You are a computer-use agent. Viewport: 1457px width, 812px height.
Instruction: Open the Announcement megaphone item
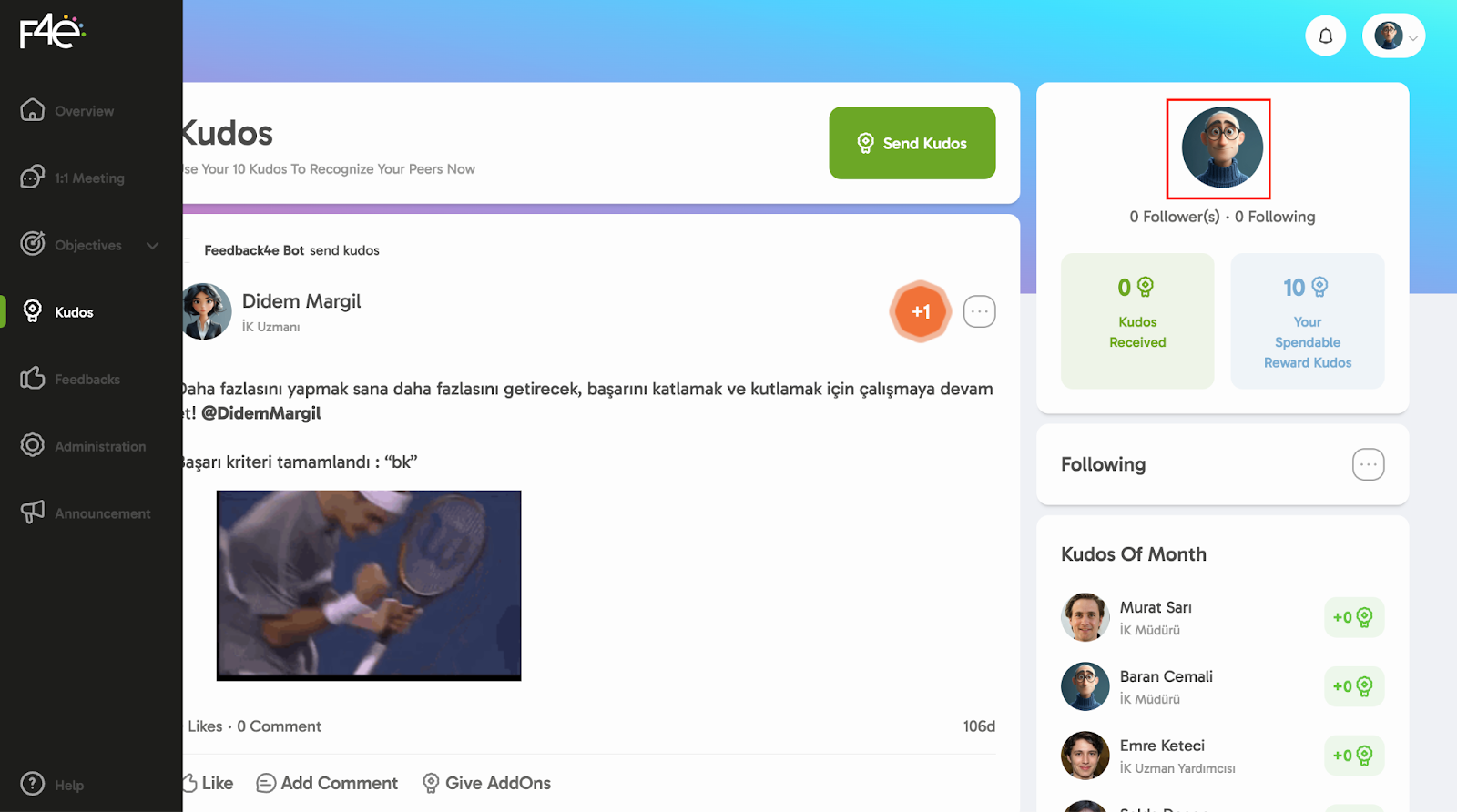(86, 513)
